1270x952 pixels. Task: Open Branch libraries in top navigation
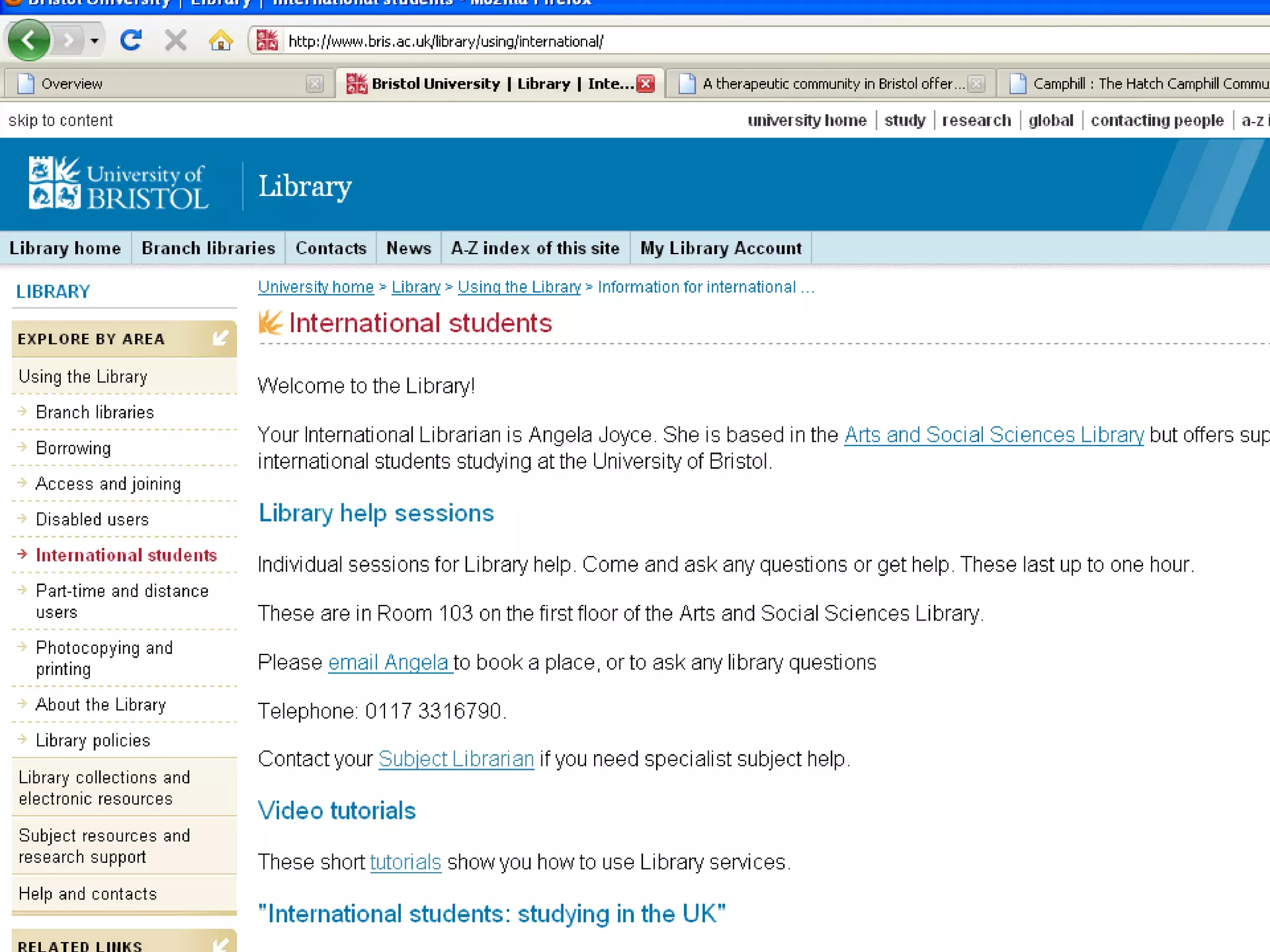point(208,248)
